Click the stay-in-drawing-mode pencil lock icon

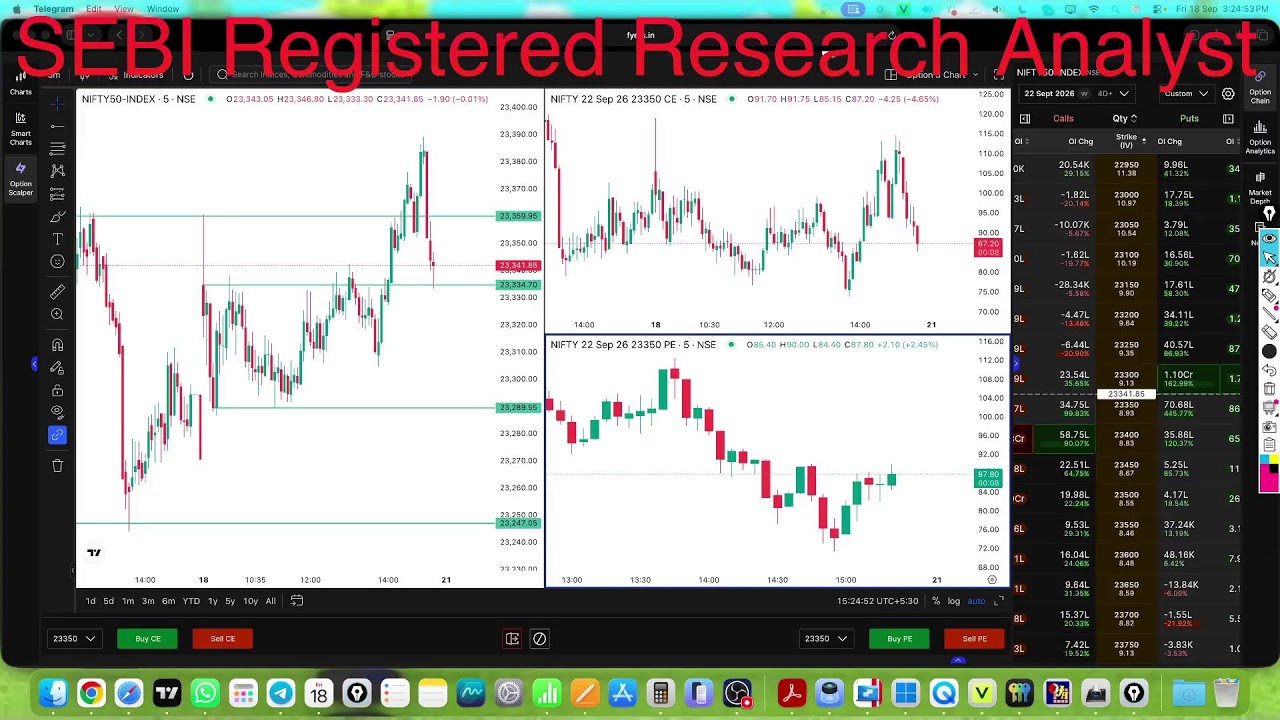click(x=57, y=368)
